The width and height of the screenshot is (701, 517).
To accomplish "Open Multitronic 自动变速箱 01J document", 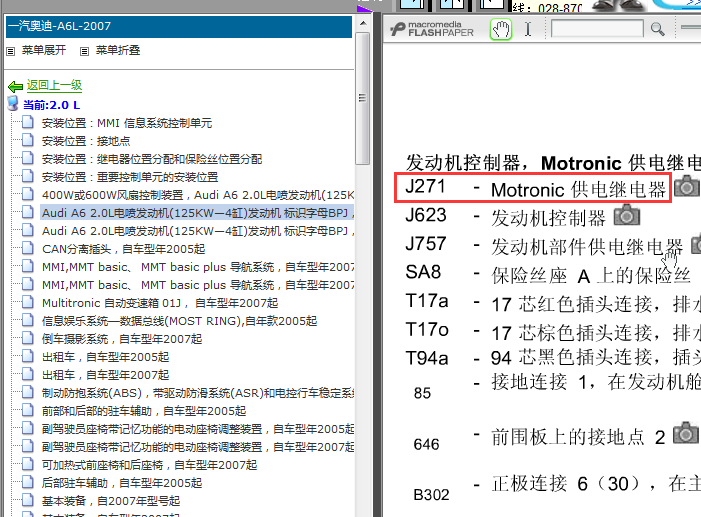I will click(x=160, y=303).
